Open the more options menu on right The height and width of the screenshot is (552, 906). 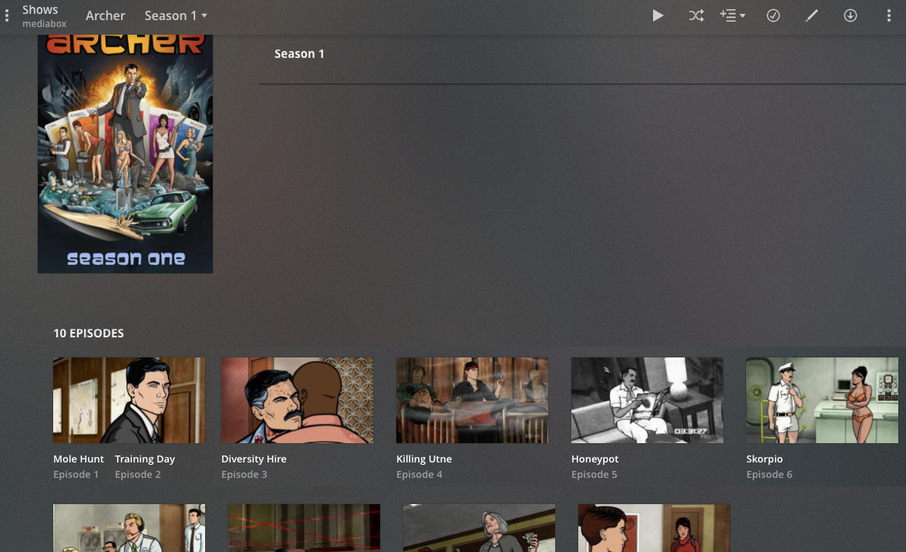pyautogui.click(x=889, y=16)
